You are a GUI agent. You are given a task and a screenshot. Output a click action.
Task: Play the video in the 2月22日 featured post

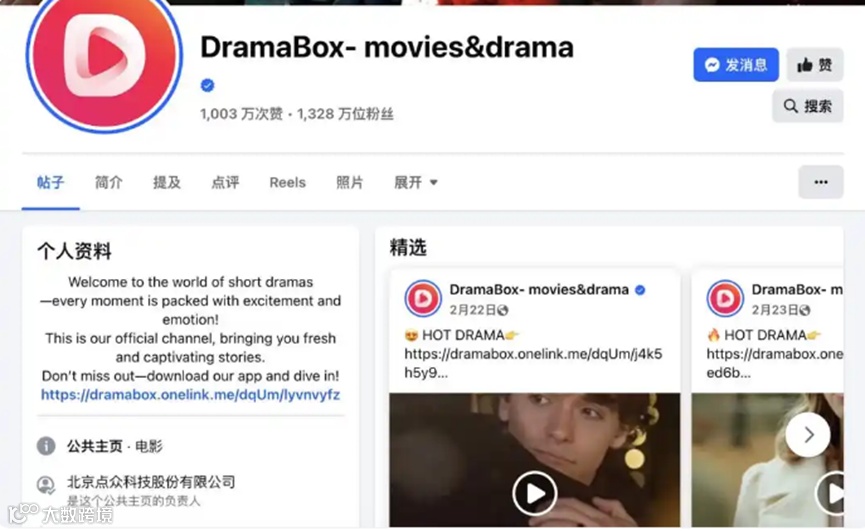[x=534, y=494]
